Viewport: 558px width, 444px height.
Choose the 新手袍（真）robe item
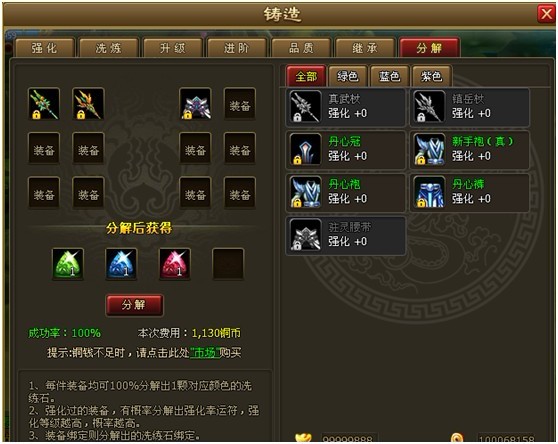pyautogui.click(x=470, y=149)
